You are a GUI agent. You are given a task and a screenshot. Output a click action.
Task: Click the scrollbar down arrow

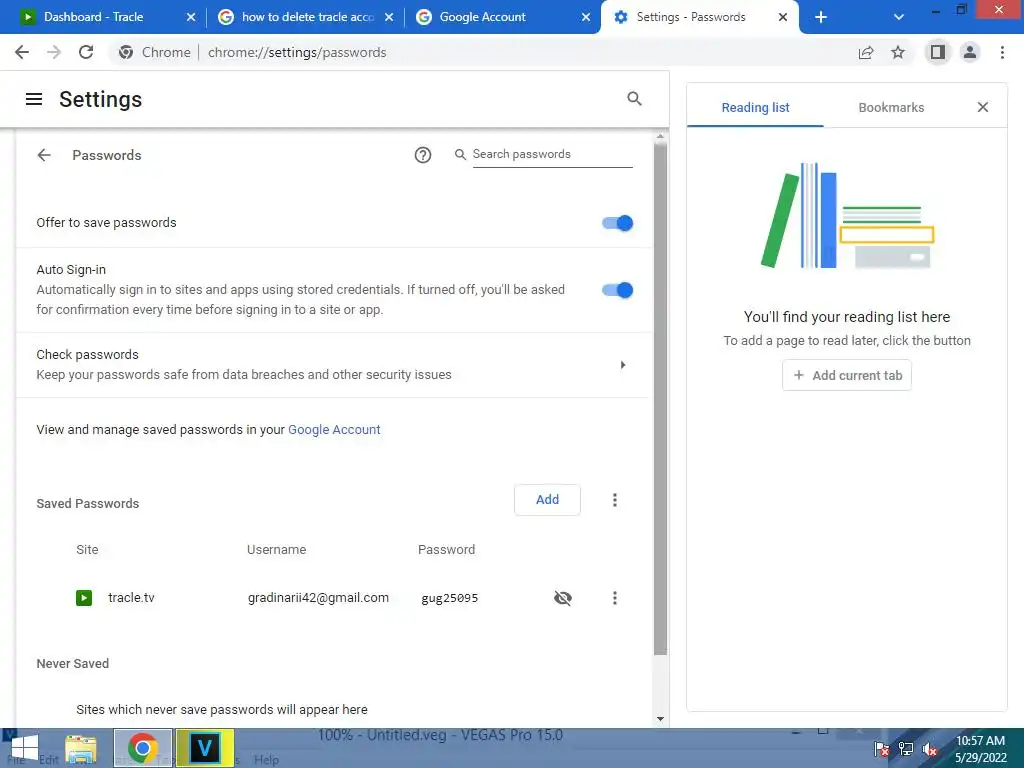660,719
